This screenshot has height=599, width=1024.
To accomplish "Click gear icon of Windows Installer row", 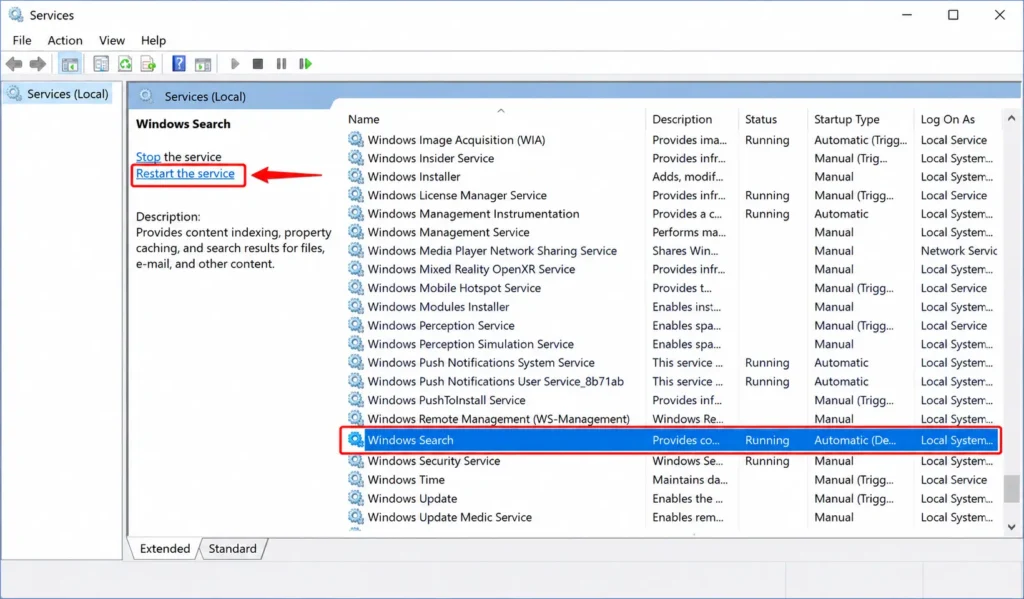I will coord(355,176).
